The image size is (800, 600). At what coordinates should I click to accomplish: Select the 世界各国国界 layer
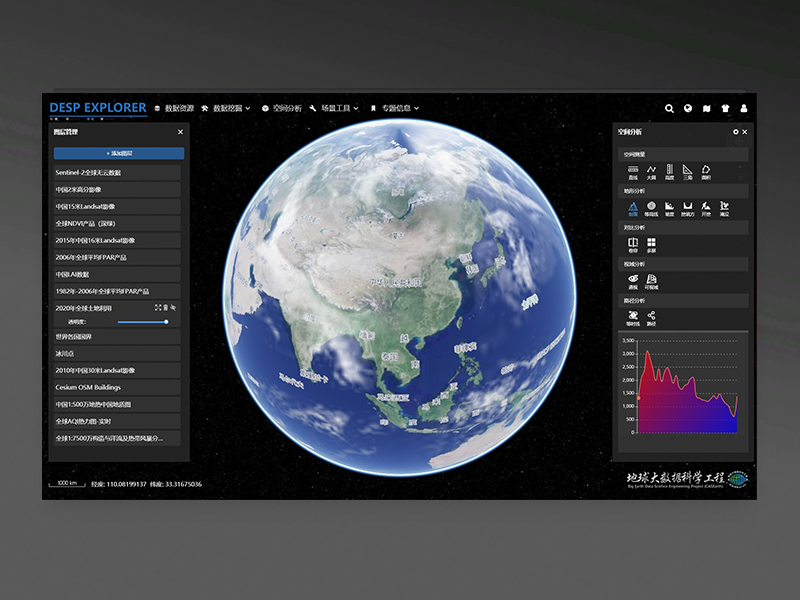pos(117,337)
